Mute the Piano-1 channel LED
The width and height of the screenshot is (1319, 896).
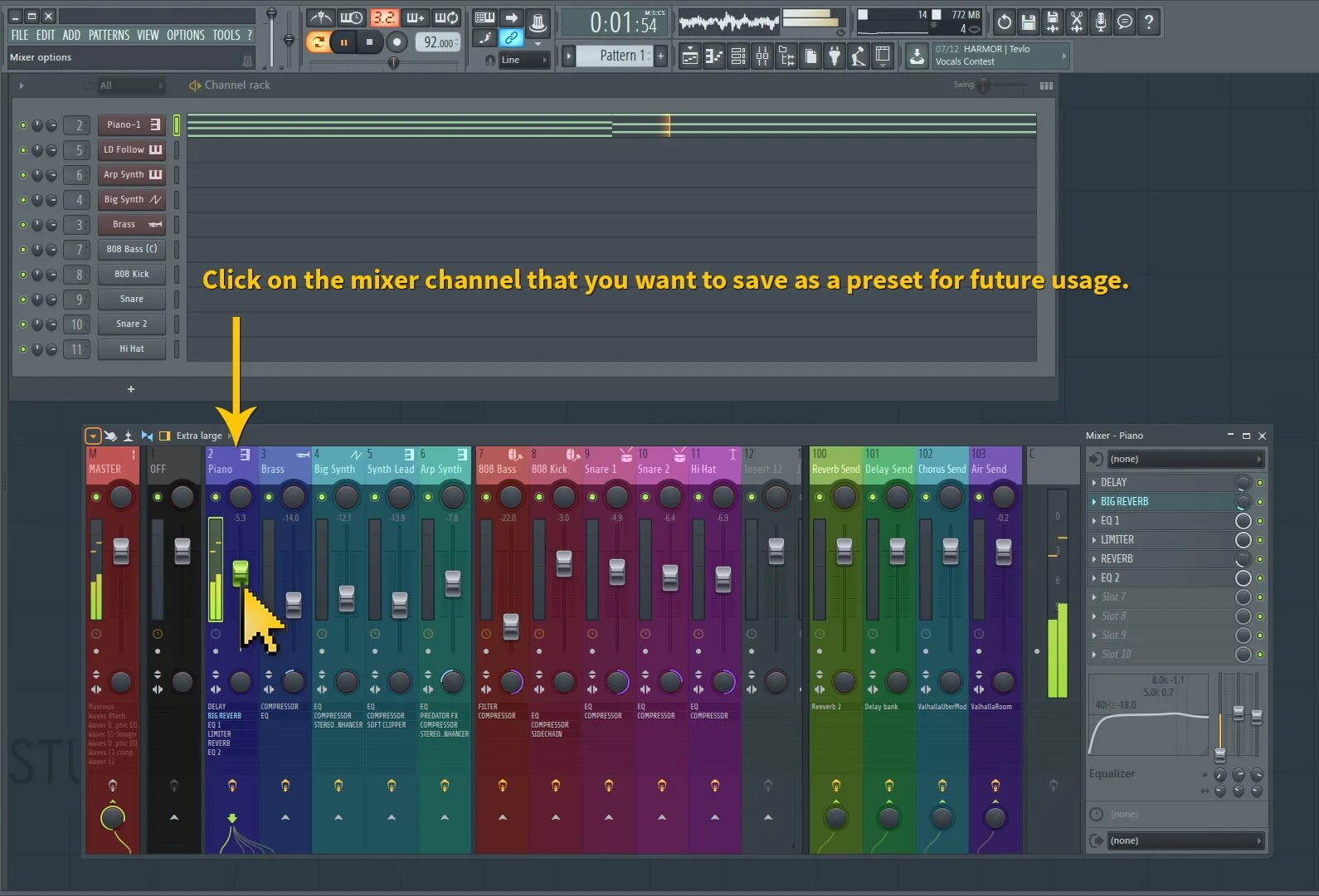(23, 125)
